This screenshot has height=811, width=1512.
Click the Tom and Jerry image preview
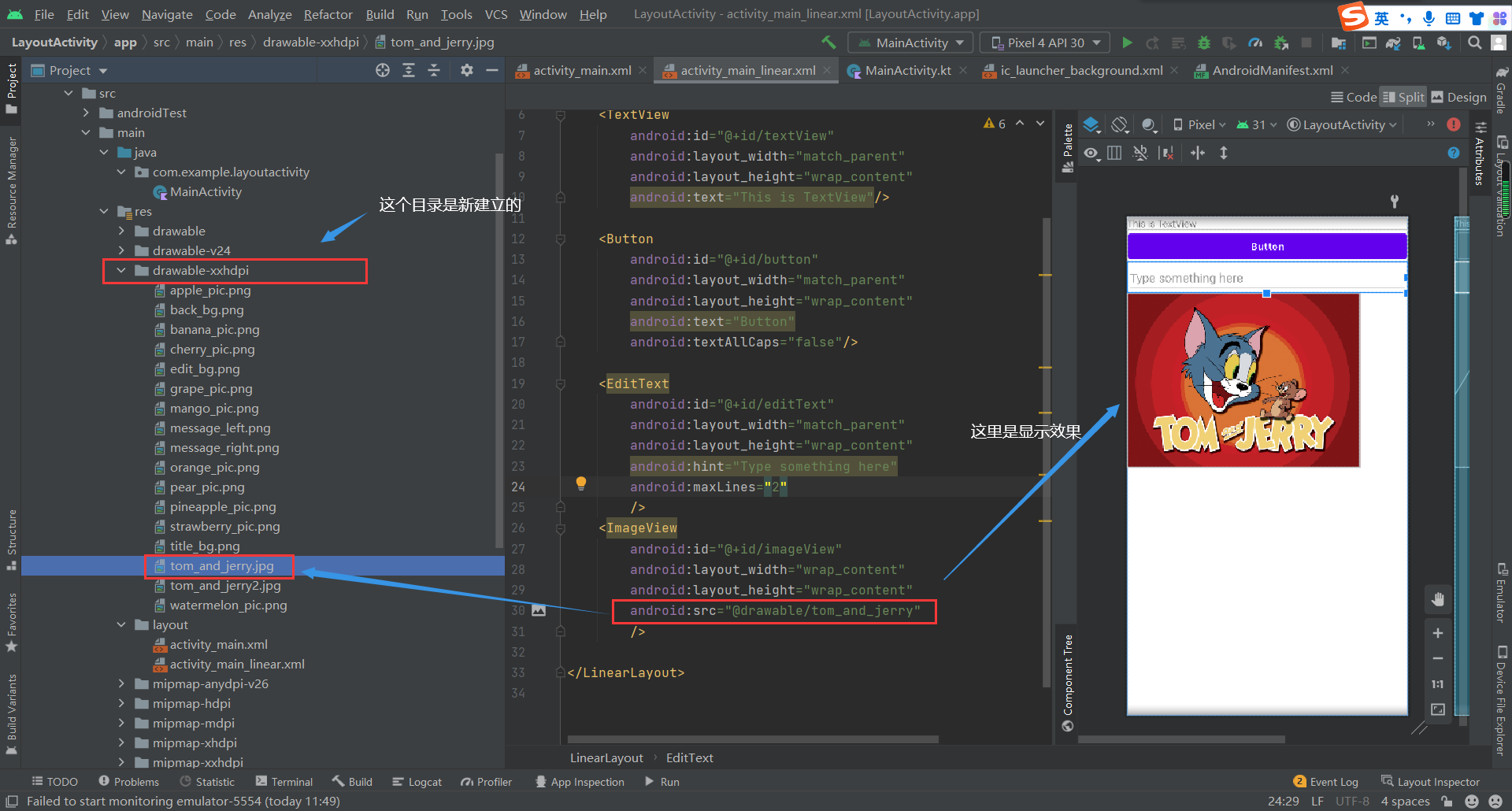1243,380
